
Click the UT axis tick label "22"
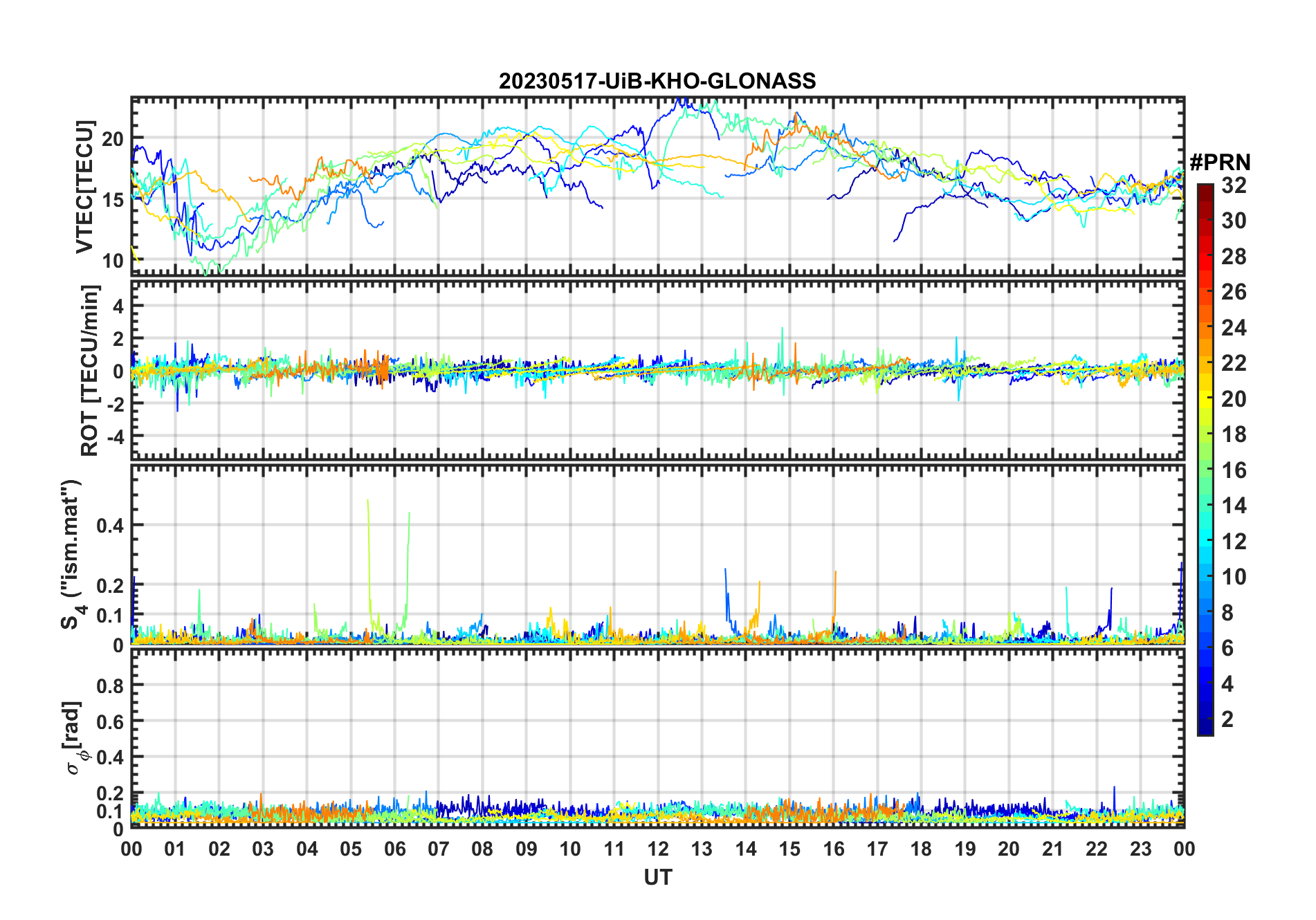[x=1097, y=849]
